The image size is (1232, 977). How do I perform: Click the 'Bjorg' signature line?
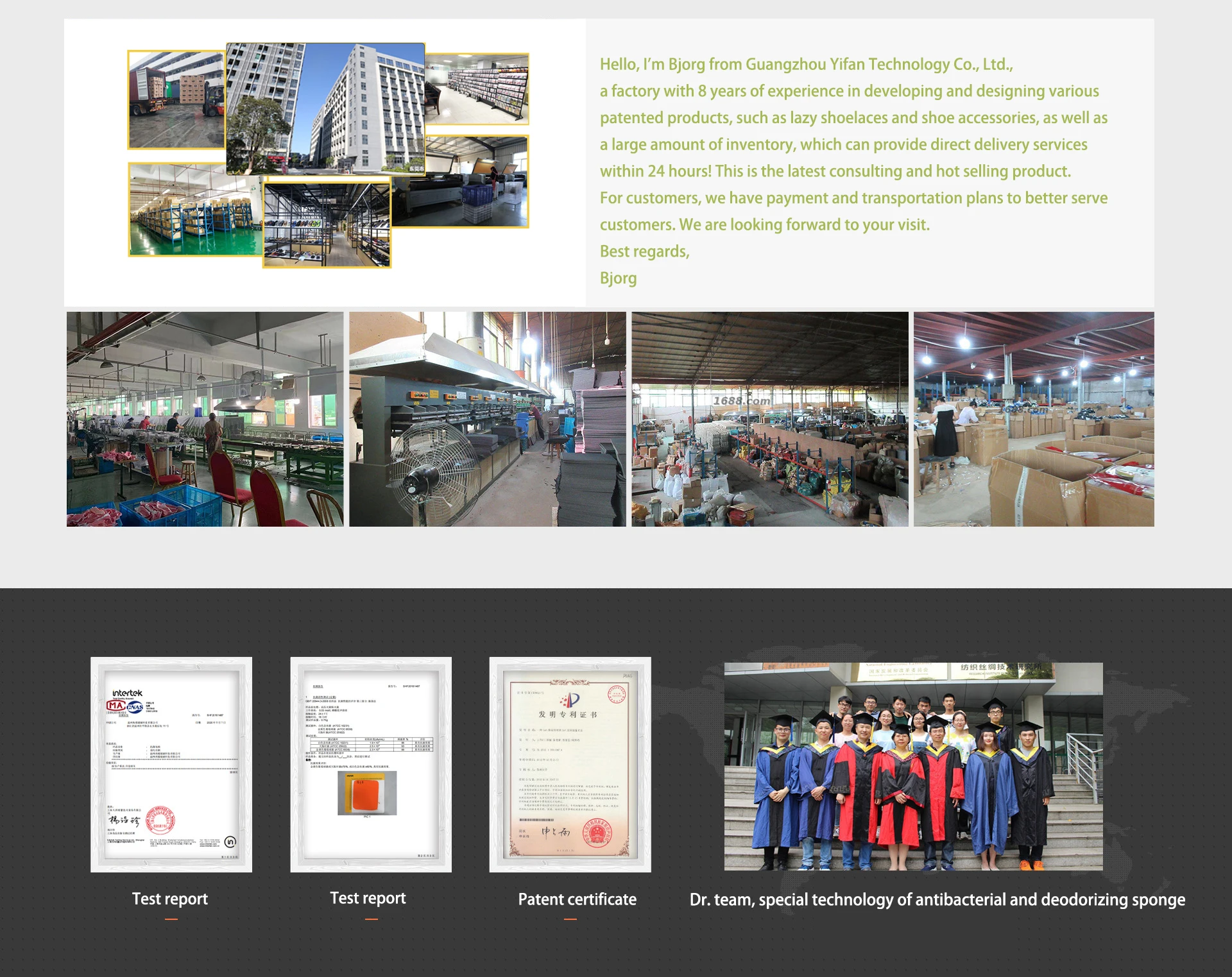tap(618, 278)
